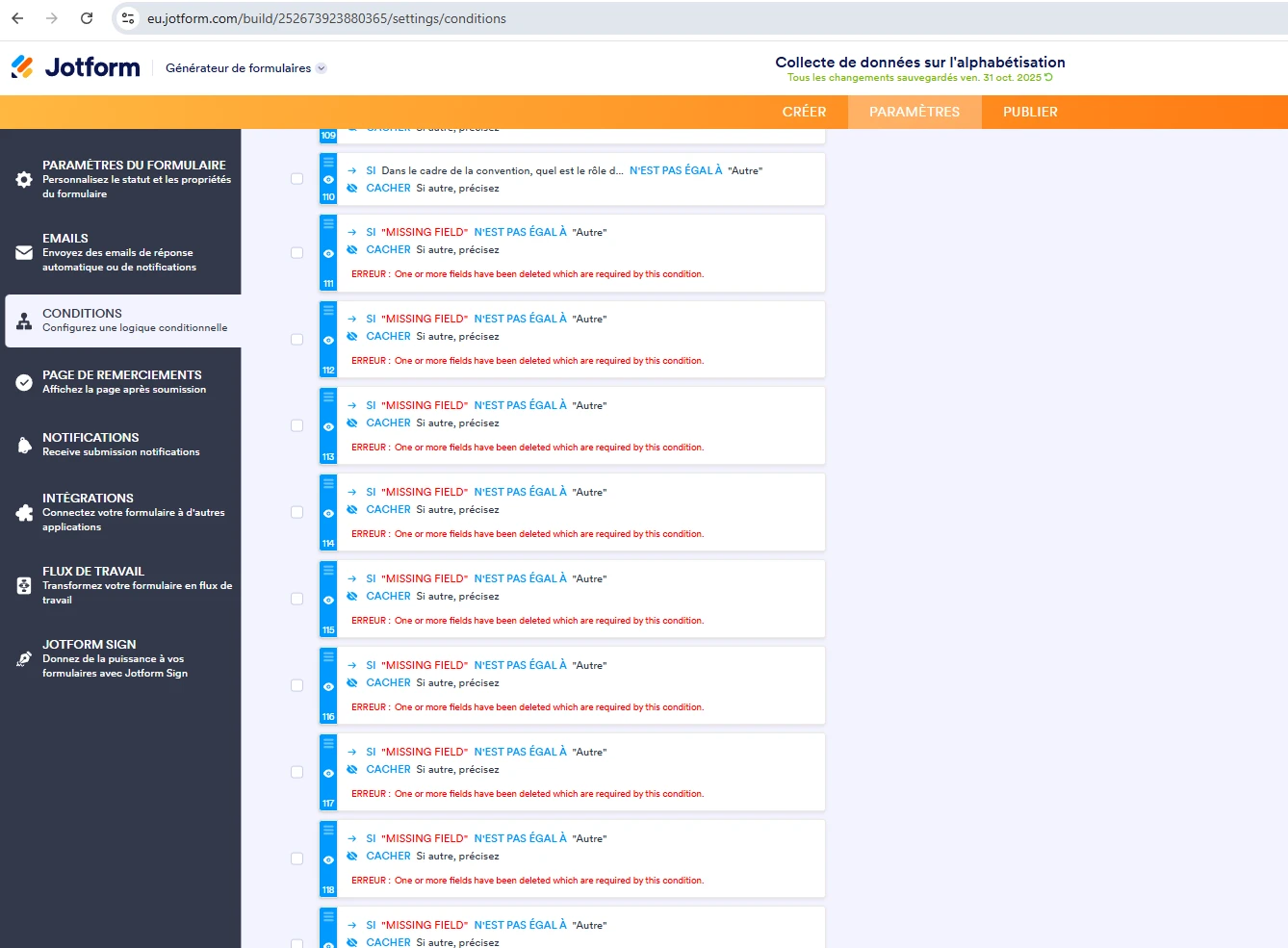1288x948 pixels.
Task: Click the CACHER link in condition 112
Action: click(x=388, y=336)
